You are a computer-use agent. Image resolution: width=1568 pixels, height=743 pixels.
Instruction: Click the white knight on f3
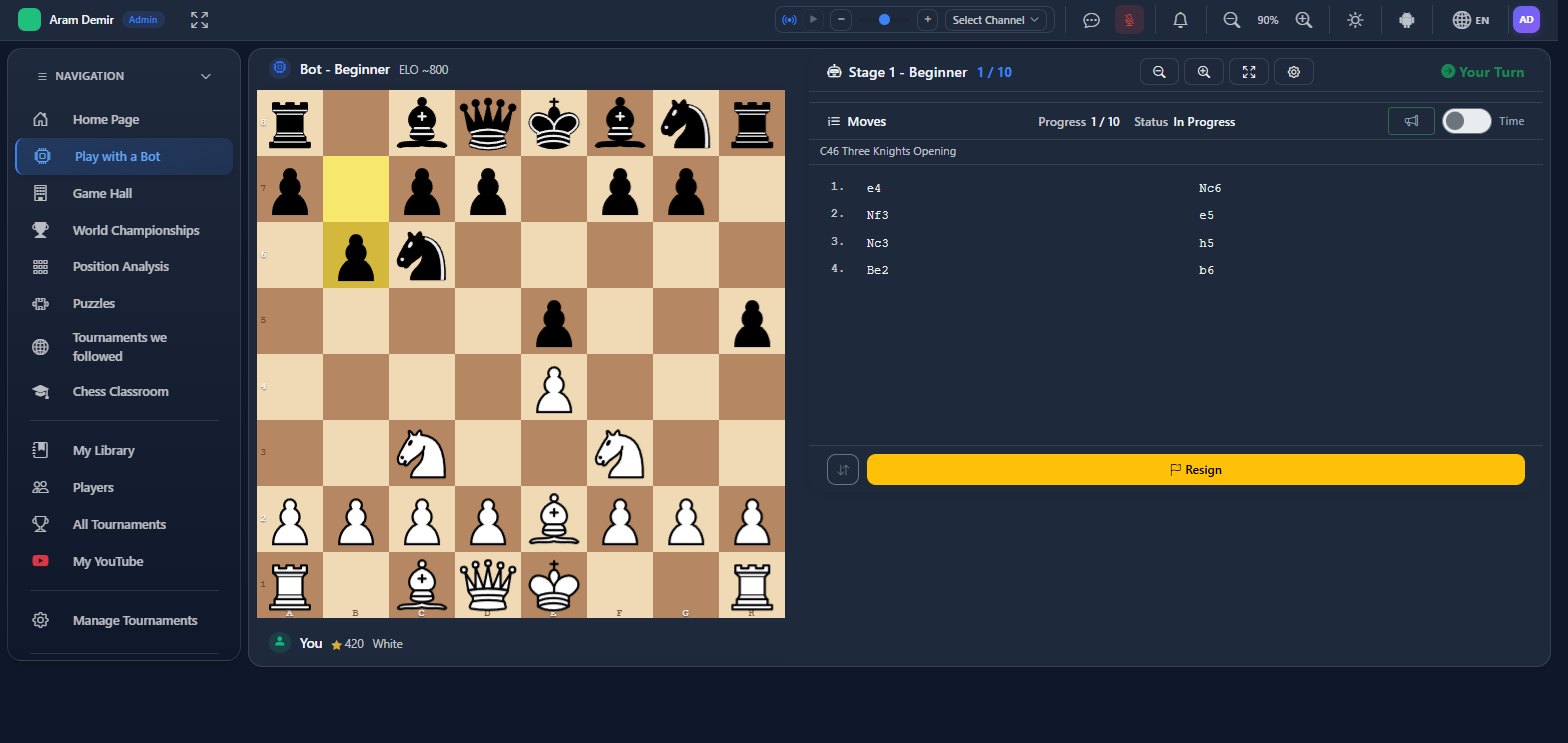pos(620,453)
